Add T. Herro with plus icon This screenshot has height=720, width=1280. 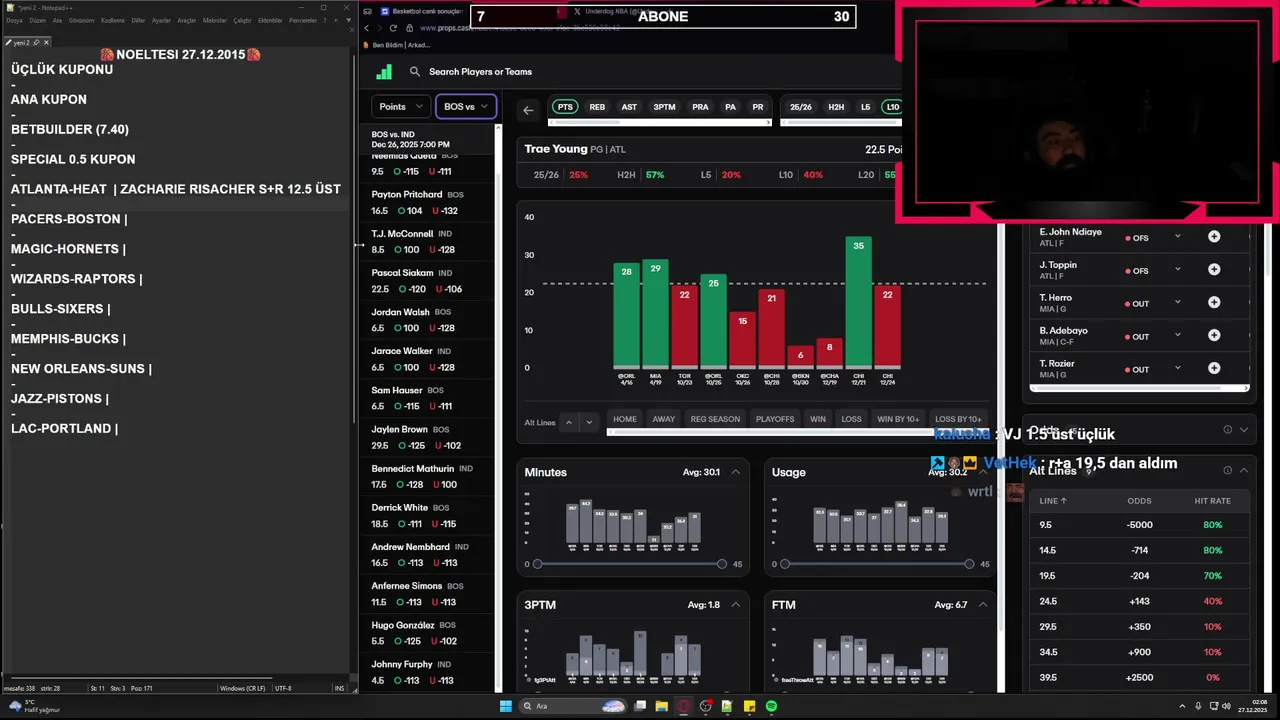coord(1214,303)
